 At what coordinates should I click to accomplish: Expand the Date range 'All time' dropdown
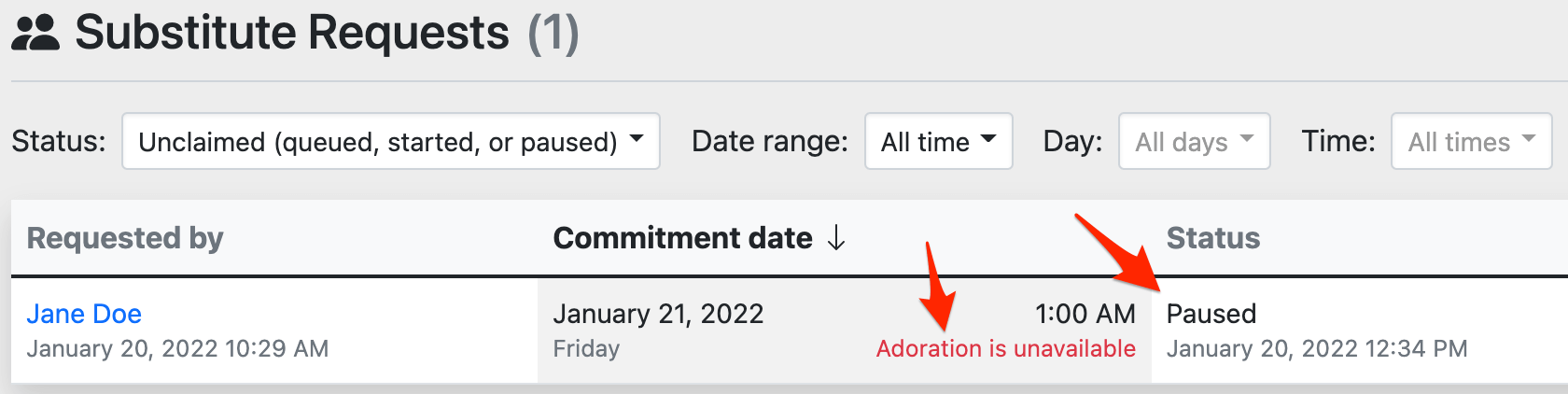pyautogui.click(x=938, y=142)
